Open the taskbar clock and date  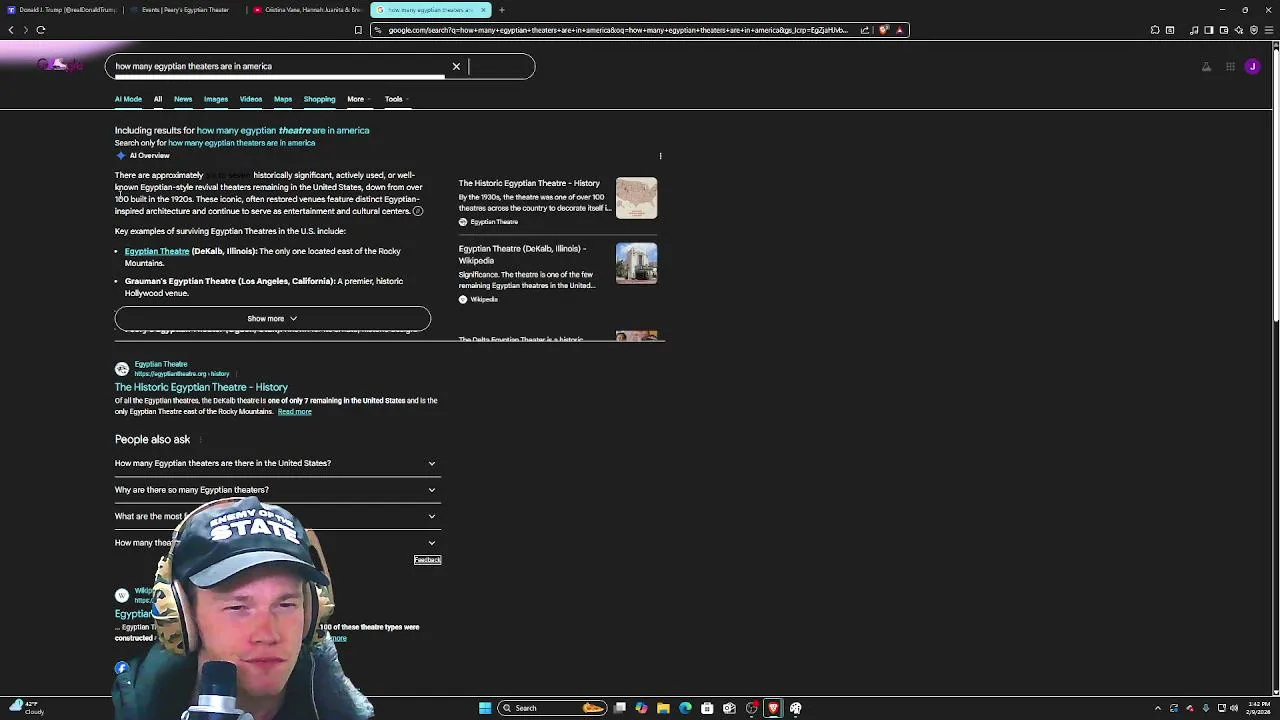click(x=1259, y=708)
